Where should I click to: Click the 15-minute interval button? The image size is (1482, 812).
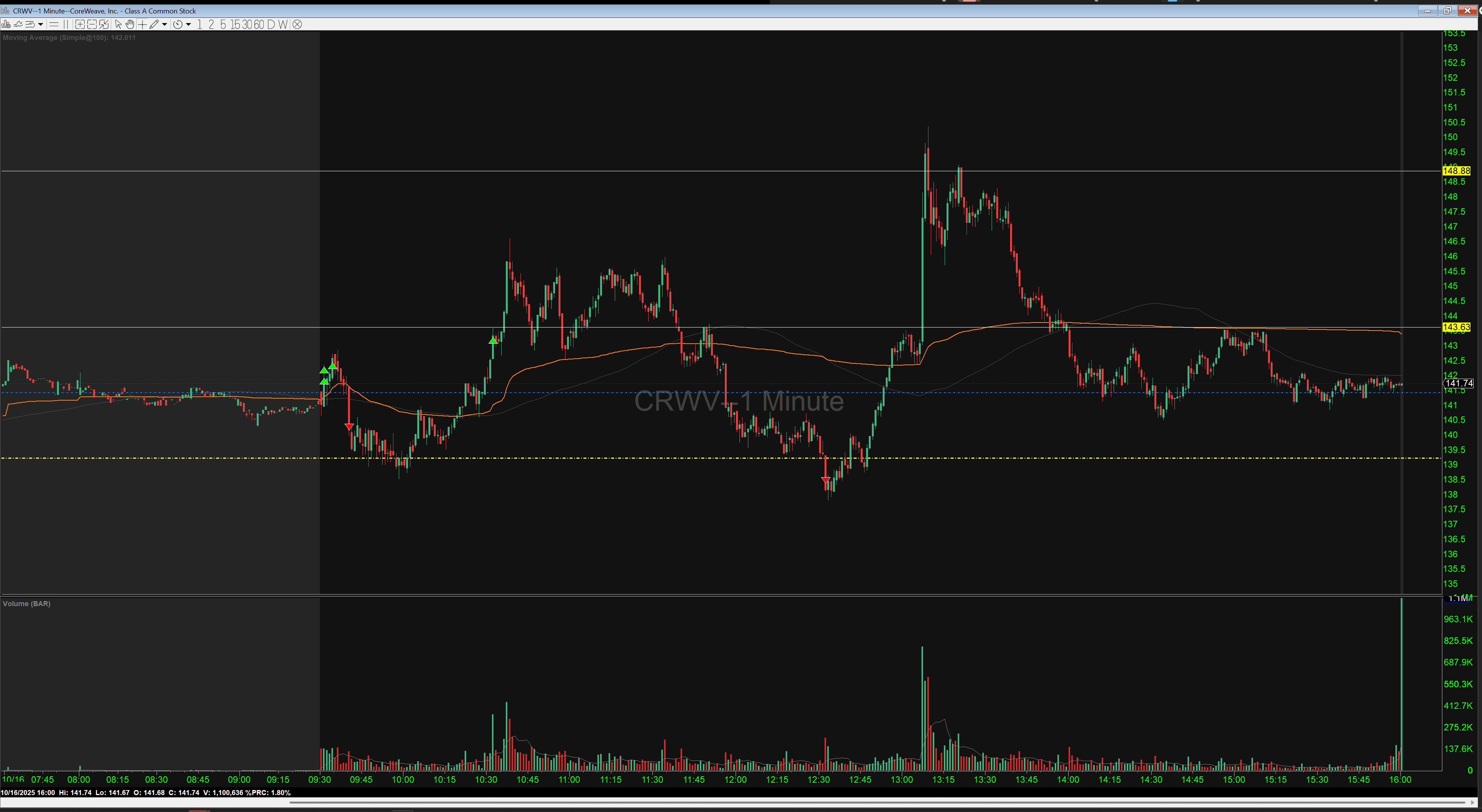tap(235, 24)
